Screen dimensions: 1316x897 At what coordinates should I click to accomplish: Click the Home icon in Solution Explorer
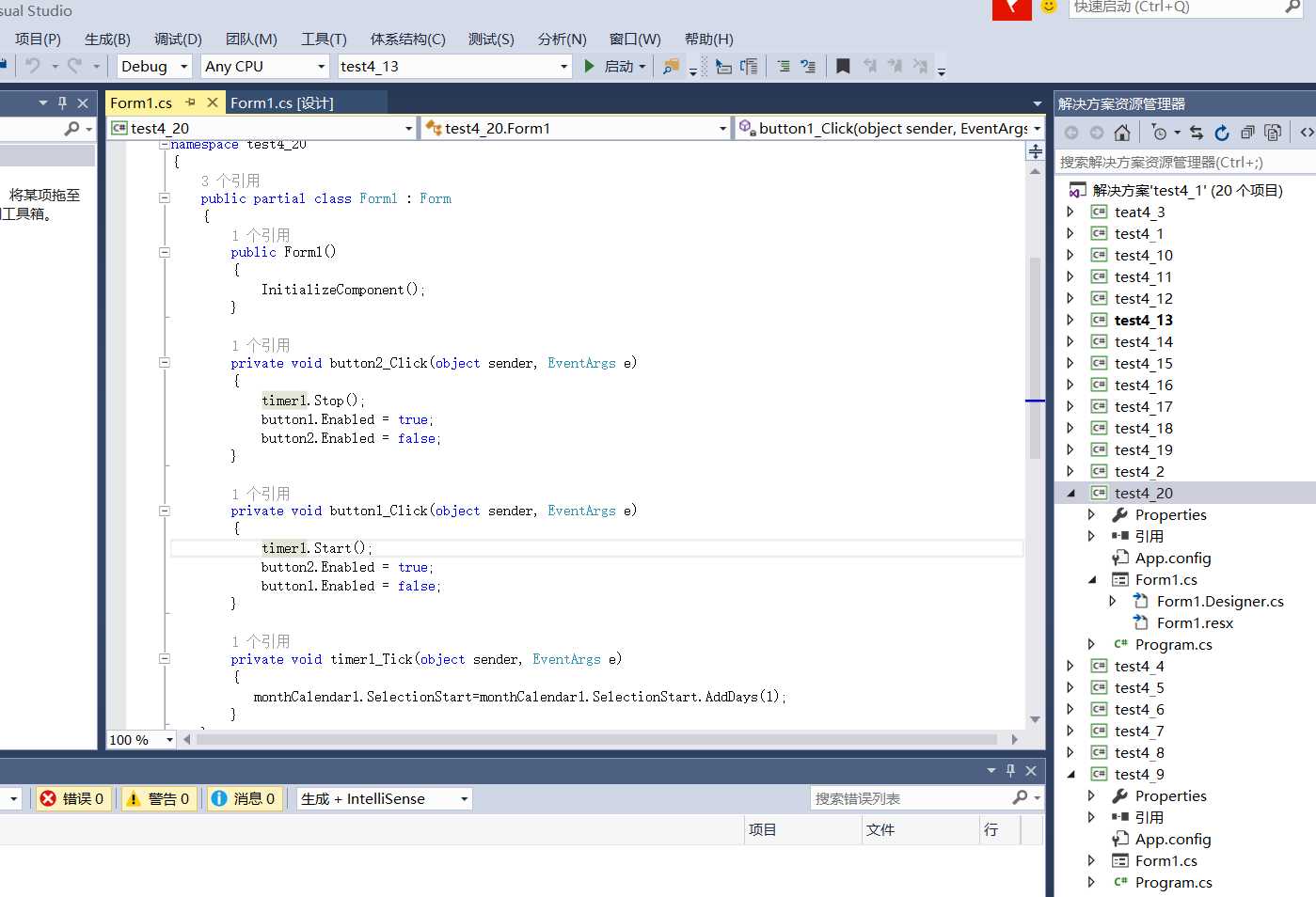[x=1121, y=133]
